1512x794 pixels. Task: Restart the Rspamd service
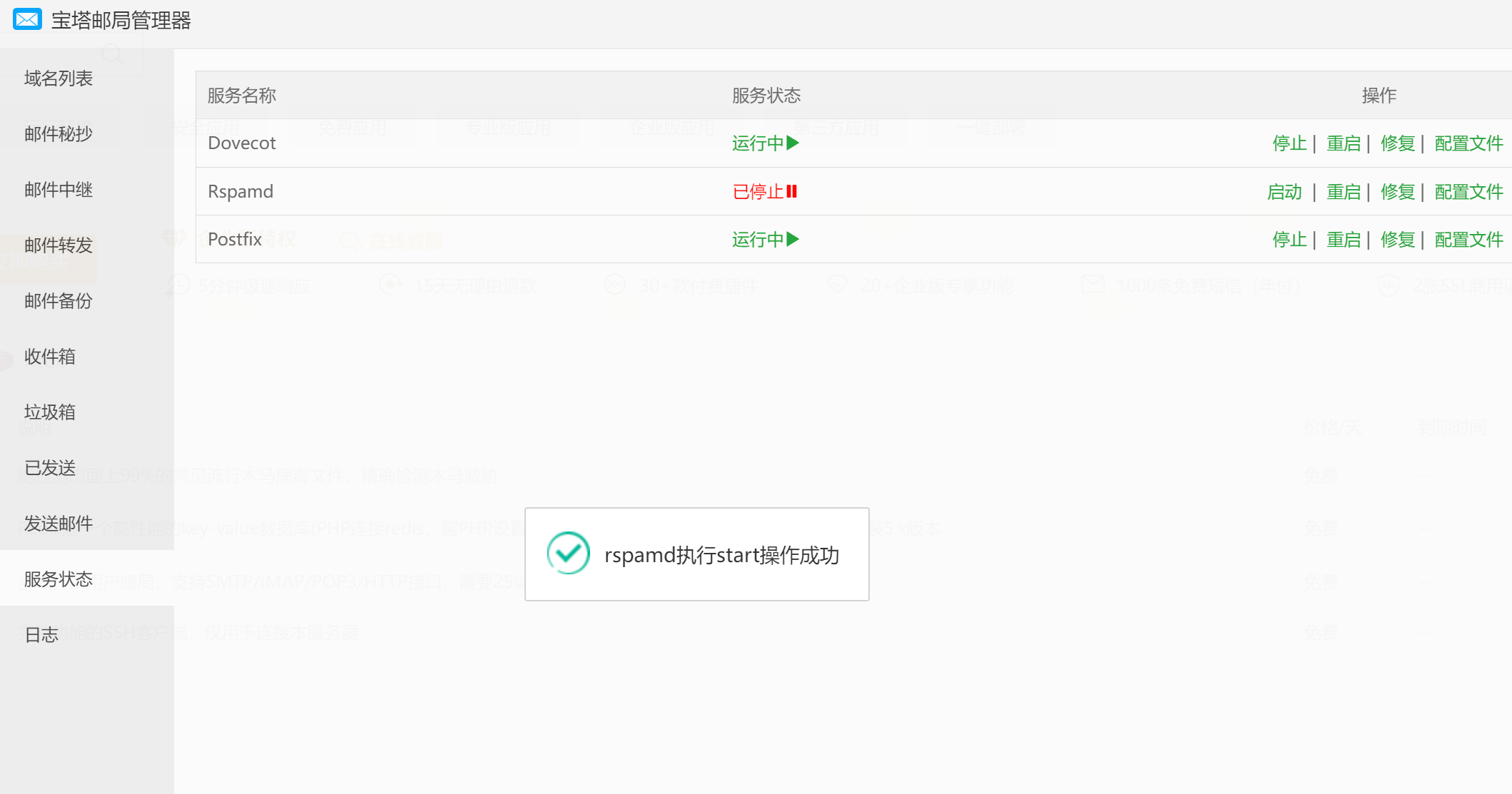point(1344,191)
